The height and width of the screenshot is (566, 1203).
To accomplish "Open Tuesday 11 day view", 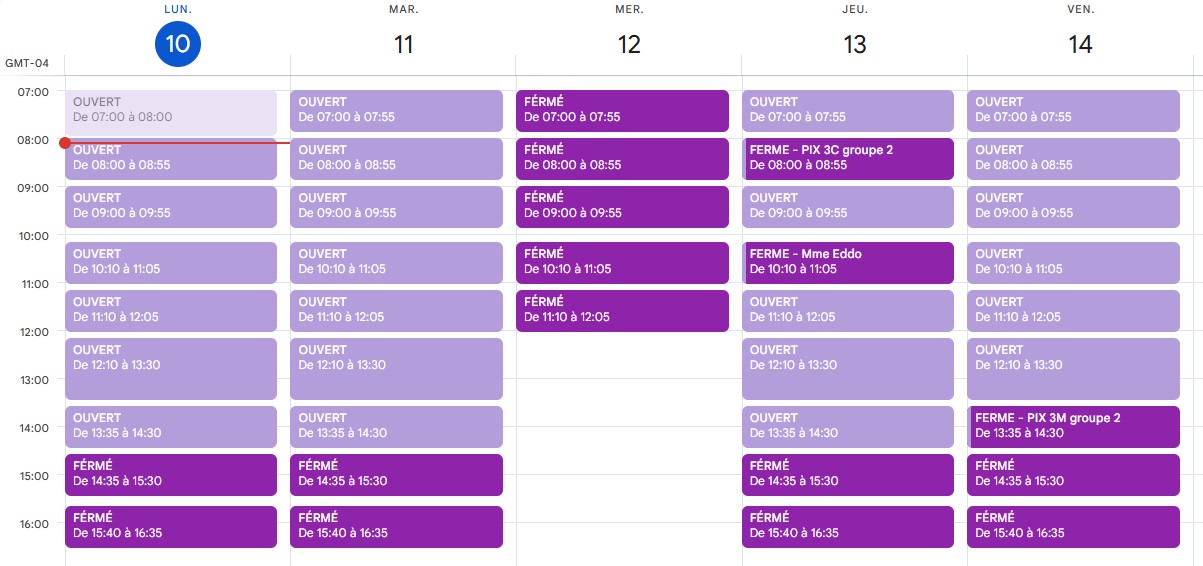I will (404, 44).
